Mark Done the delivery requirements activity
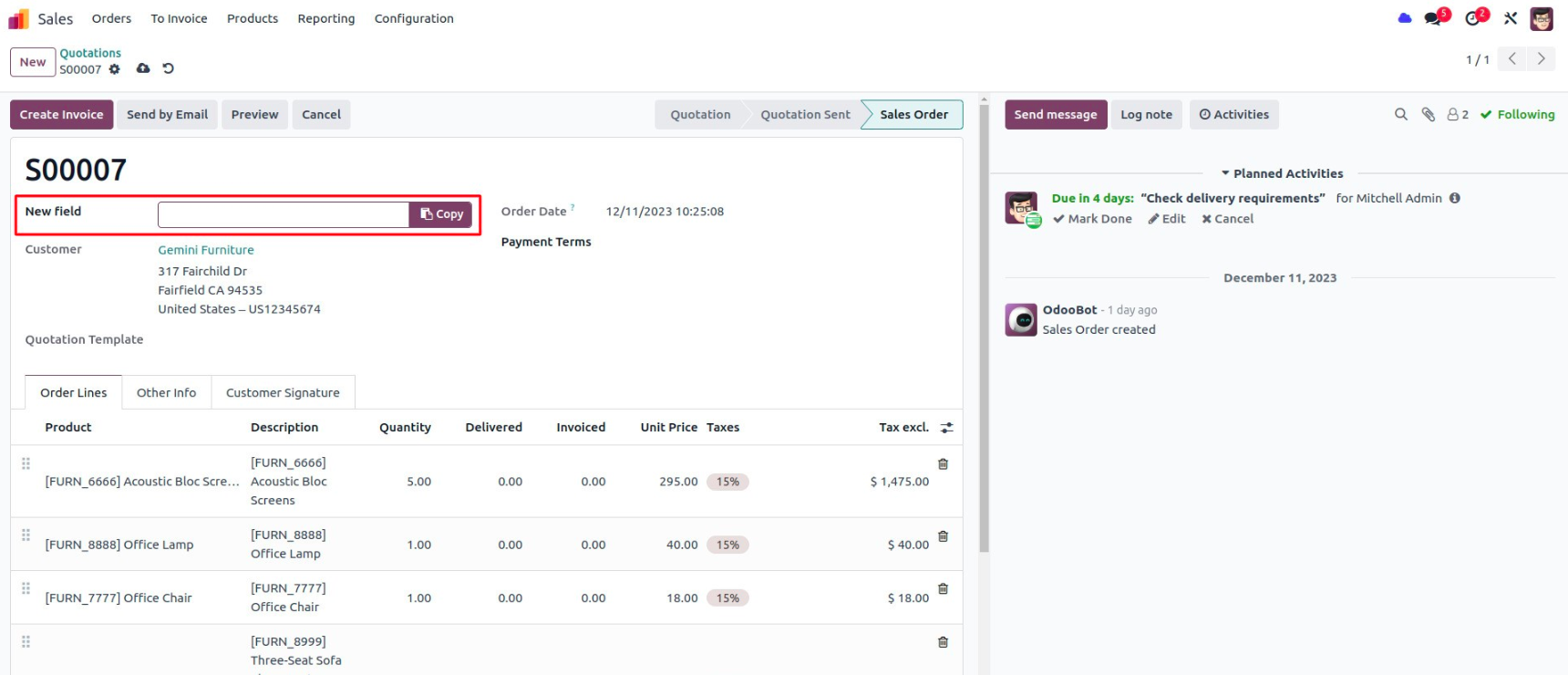The height and width of the screenshot is (675, 1568). (x=1092, y=219)
